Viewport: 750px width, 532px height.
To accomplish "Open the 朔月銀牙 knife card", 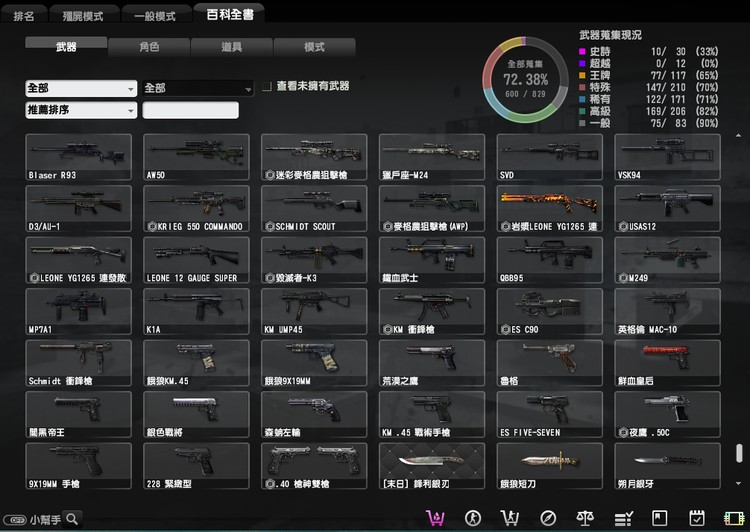I will (667, 466).
